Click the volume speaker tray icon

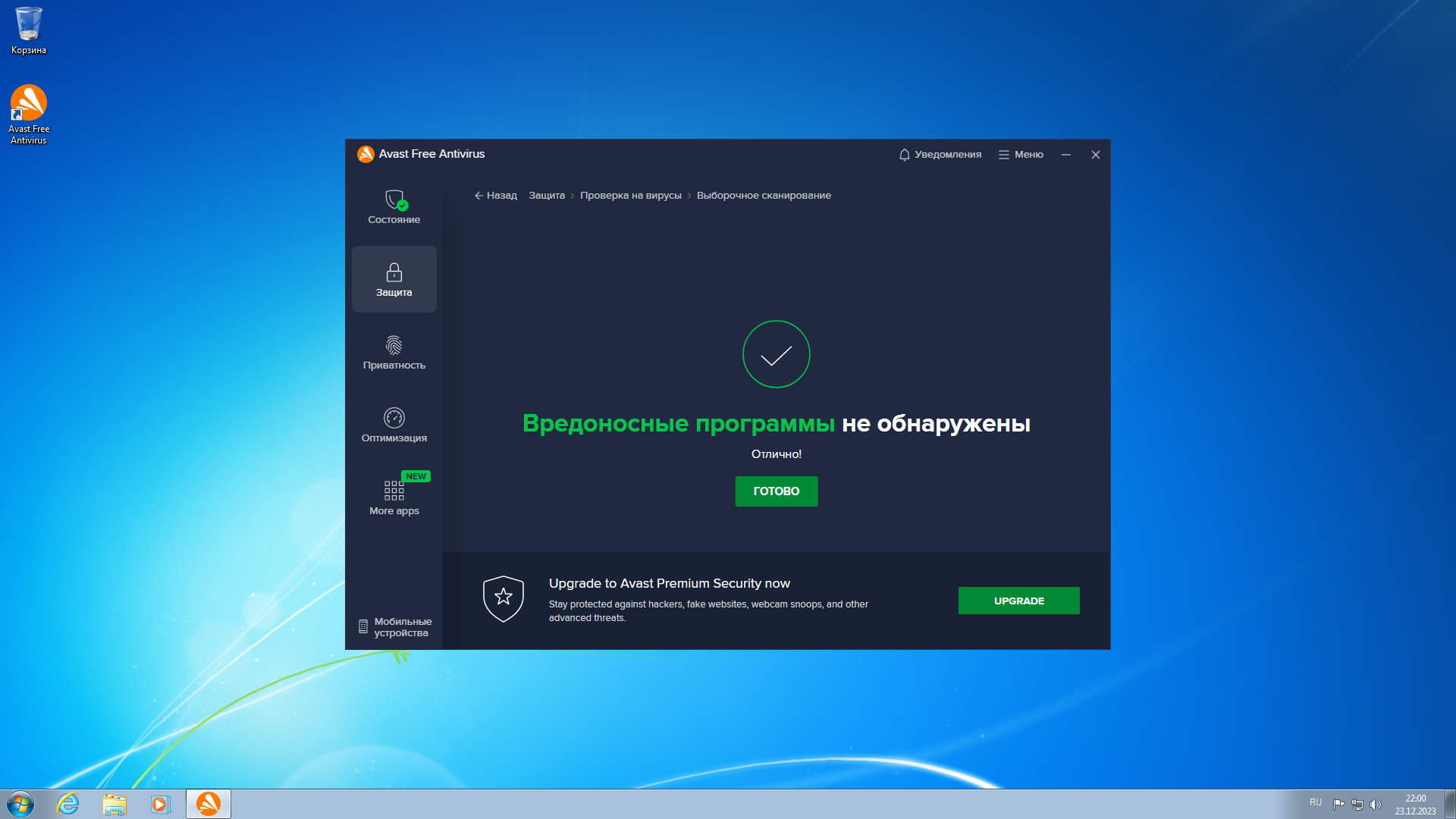pos(1376,805)
